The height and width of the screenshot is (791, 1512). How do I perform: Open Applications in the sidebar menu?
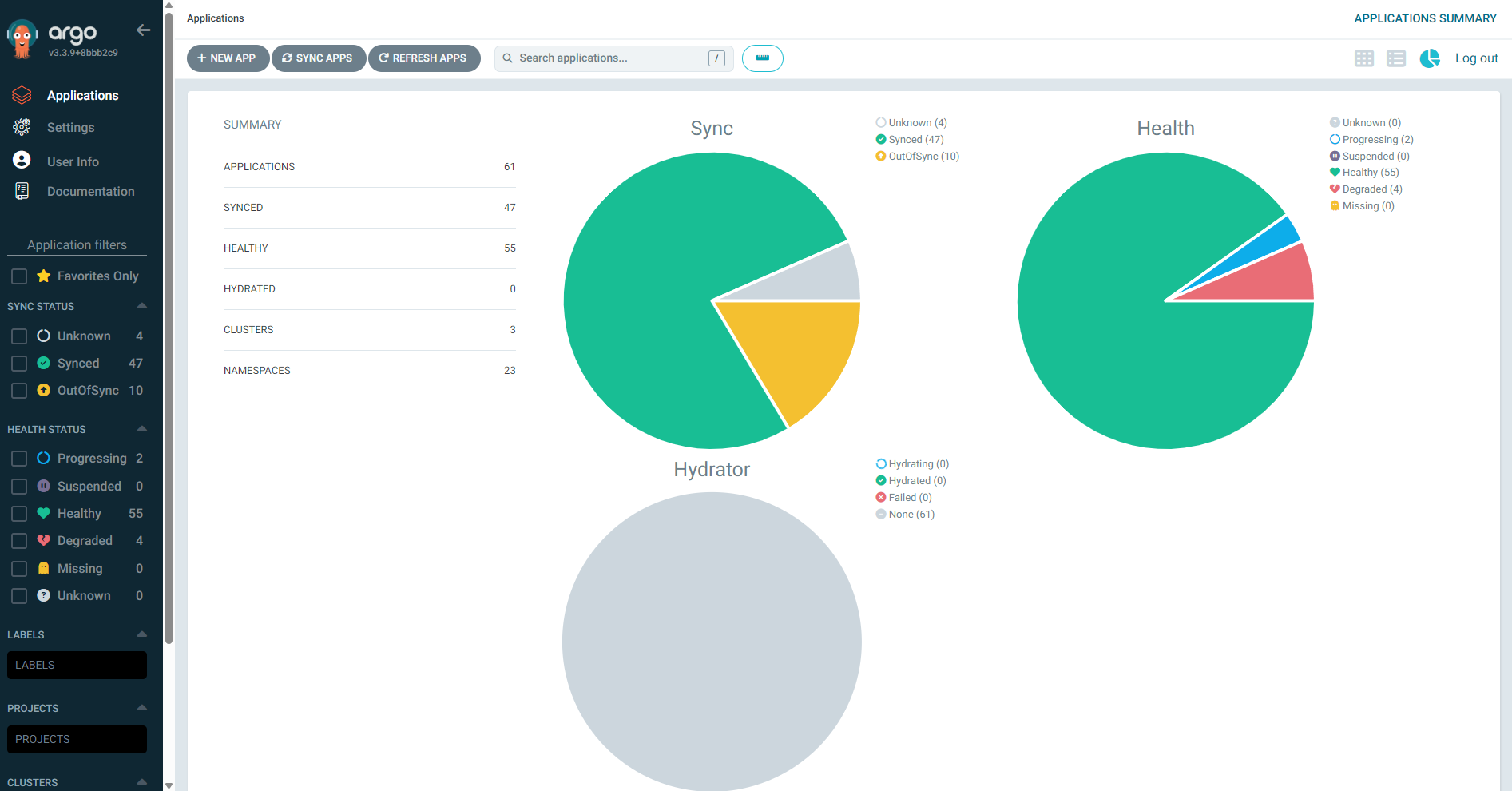(x=82, y=95)
